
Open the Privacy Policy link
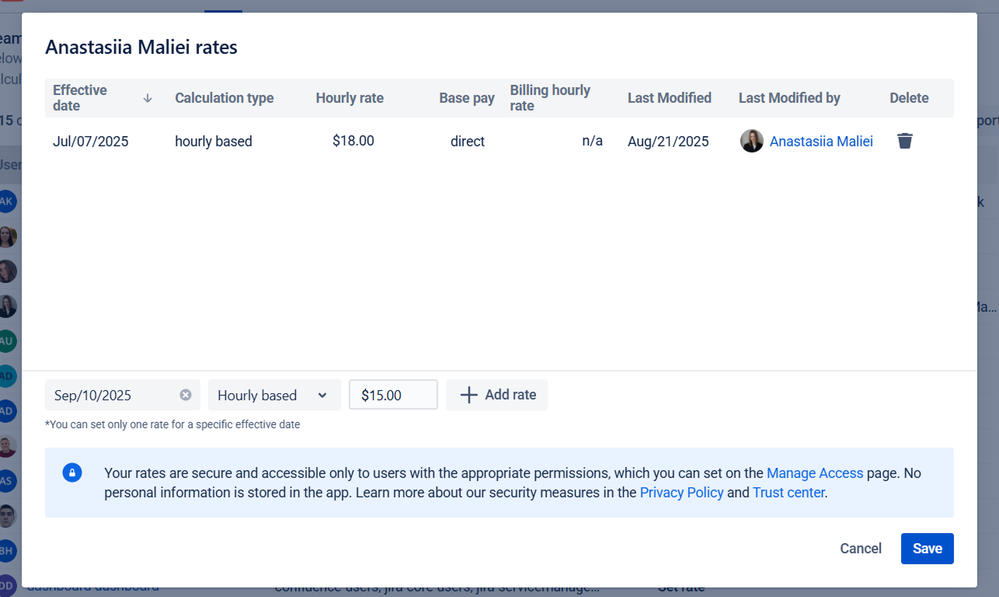(x=681, y=492)
